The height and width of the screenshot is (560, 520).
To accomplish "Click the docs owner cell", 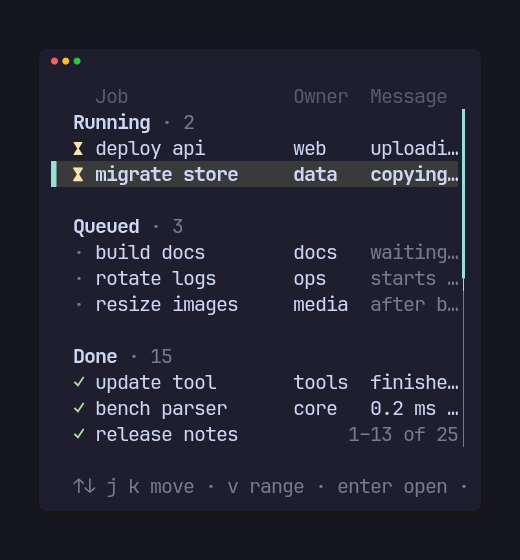I will (315, 252).
